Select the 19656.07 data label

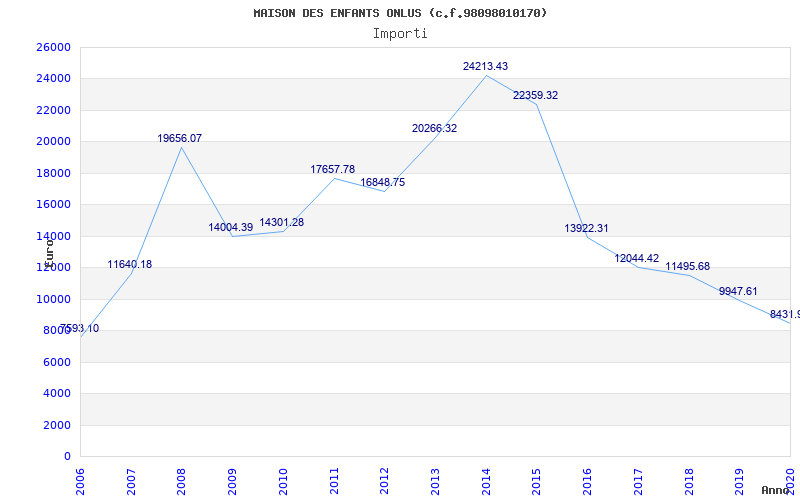(179, 138)
